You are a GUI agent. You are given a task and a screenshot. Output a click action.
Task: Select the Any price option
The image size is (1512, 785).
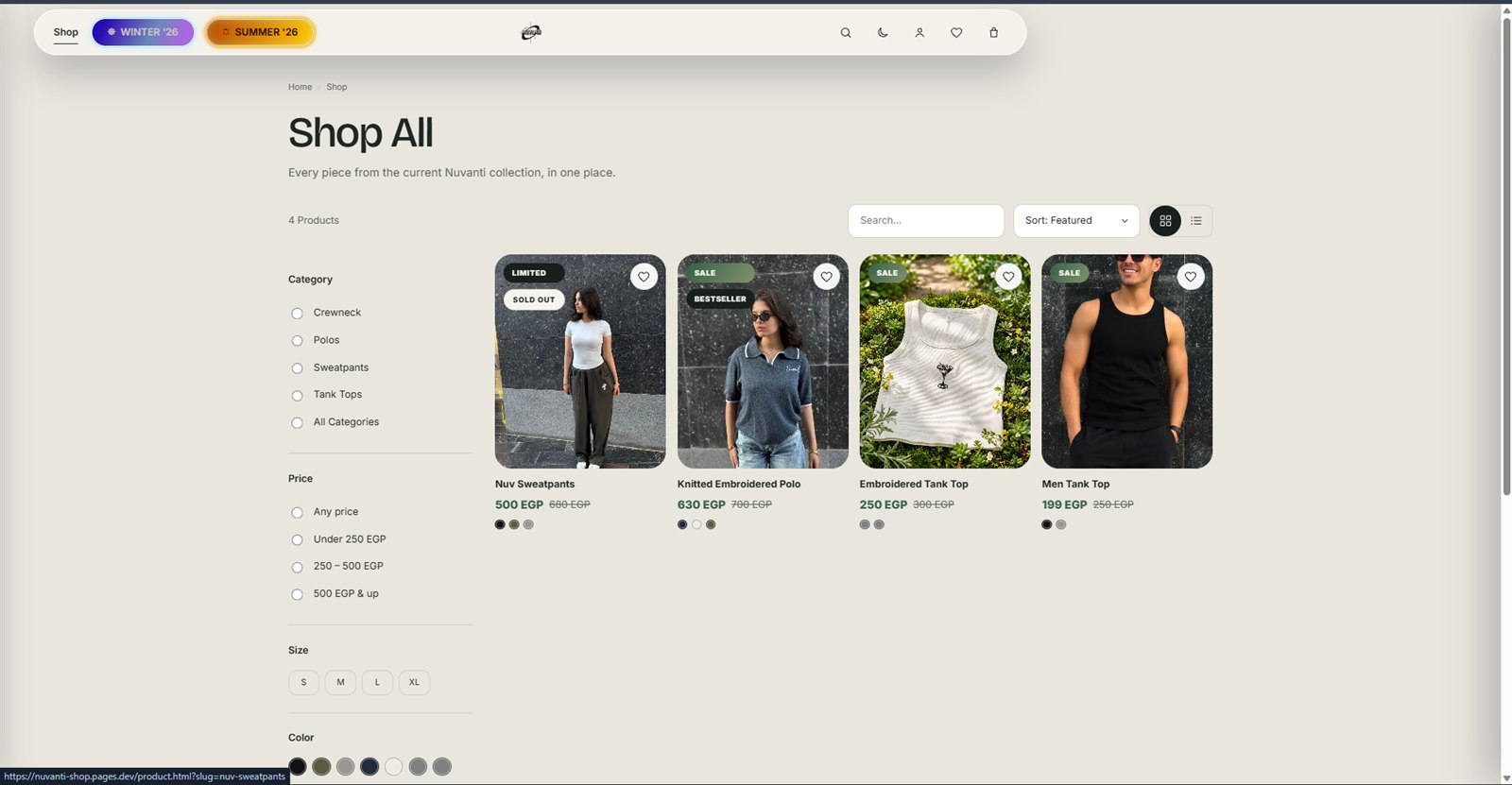[x=297, y=512]
